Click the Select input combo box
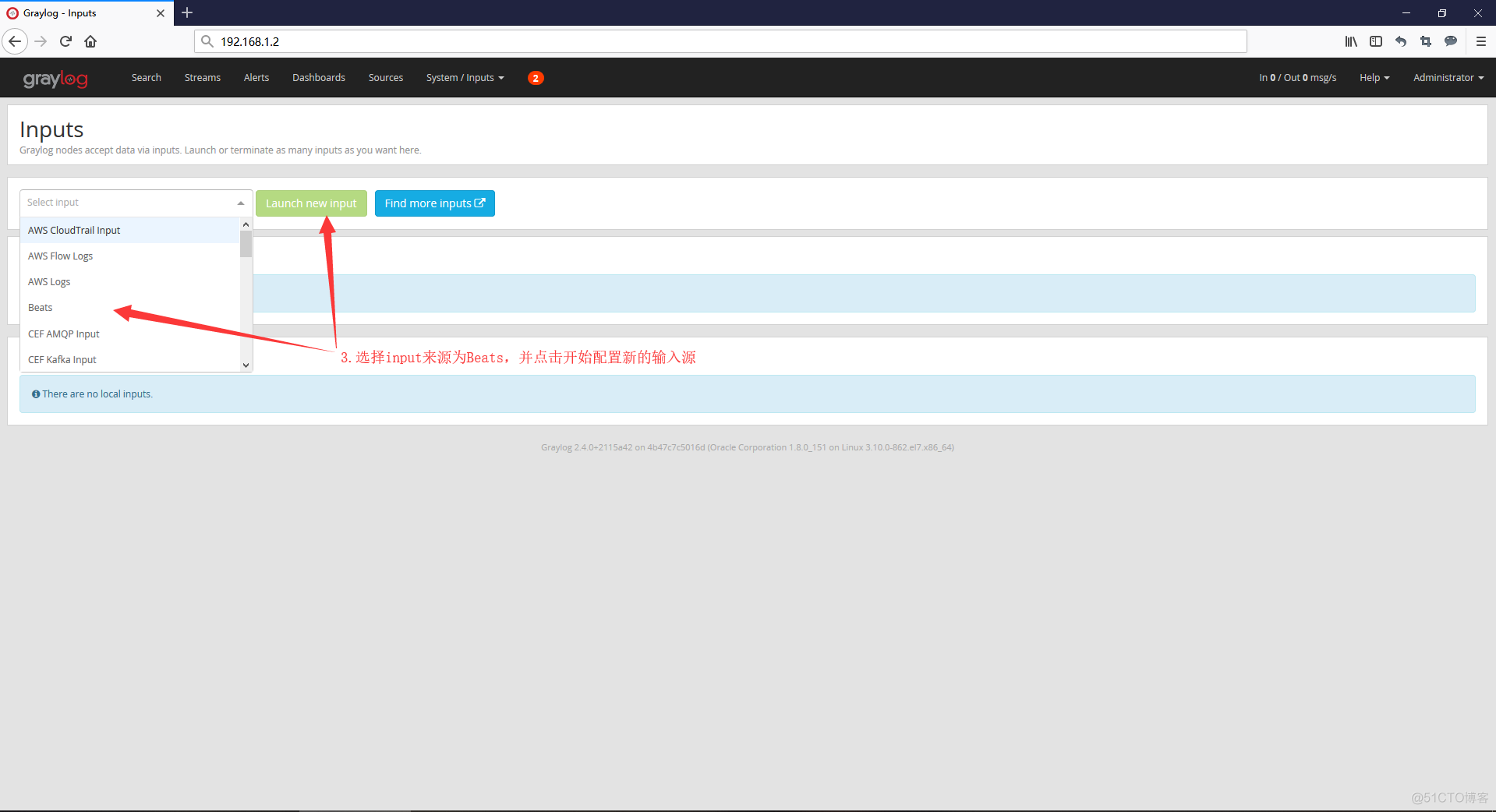This screenshot has height=812, width=1496. click(x=136, y=203)
